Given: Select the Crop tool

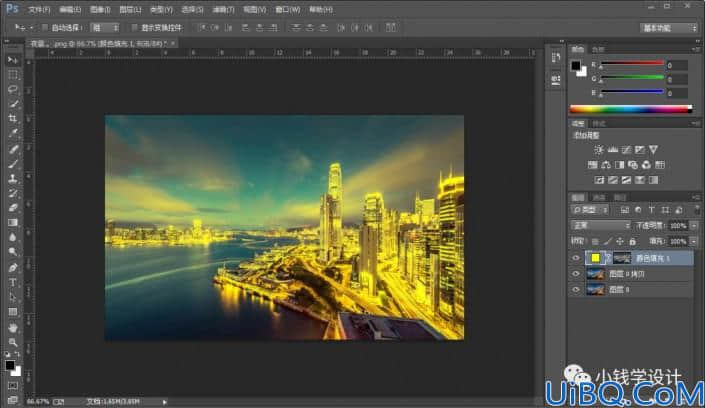Looking at the screenshot, I should [13, 118].
